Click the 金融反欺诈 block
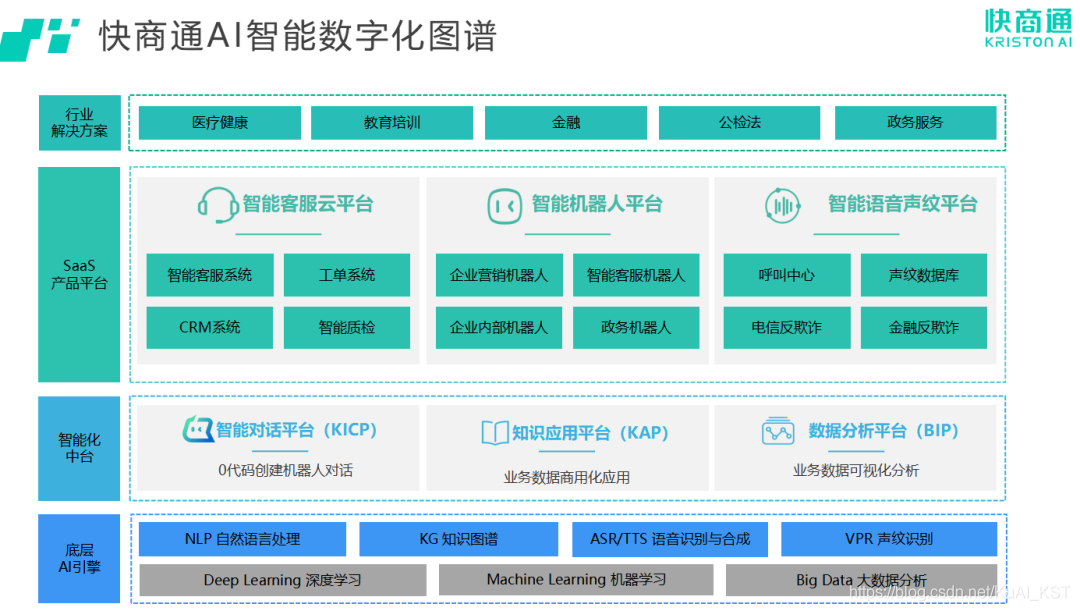 coord(924,327)
